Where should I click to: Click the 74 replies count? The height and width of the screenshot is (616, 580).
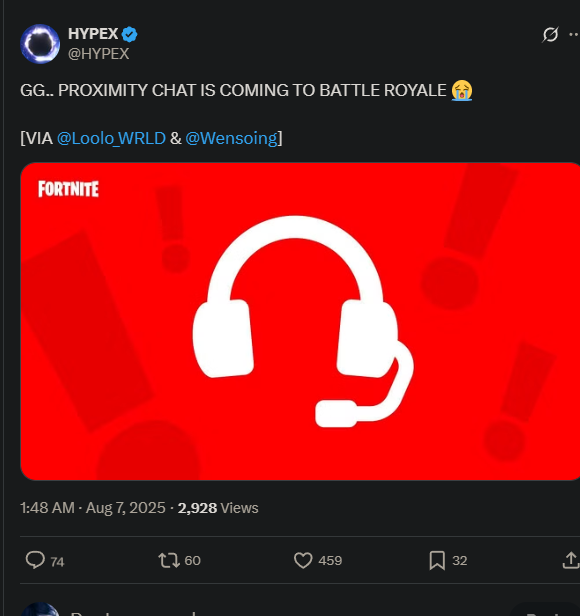tap(57, 562)
